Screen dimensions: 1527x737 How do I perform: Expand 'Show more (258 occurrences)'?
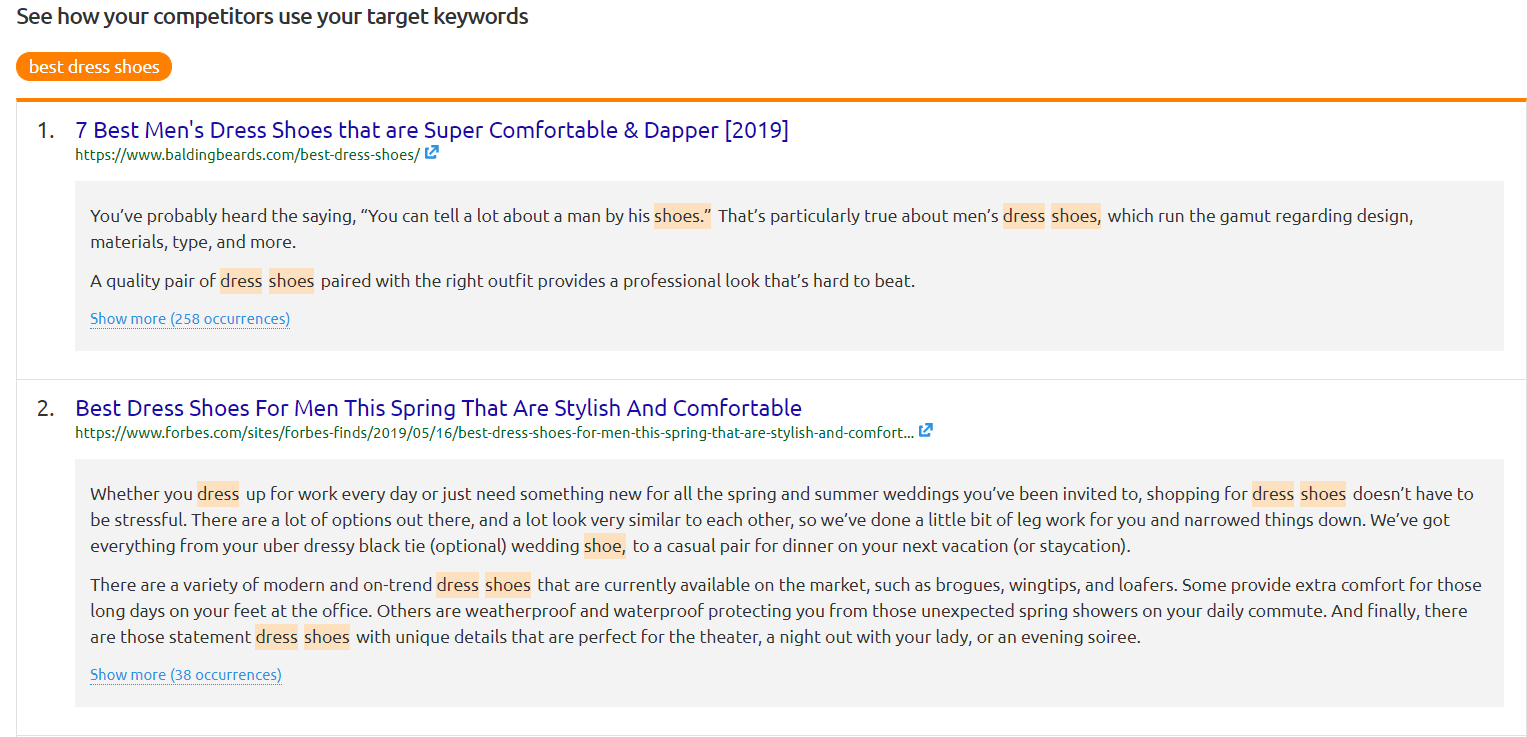tap(190, 319)
